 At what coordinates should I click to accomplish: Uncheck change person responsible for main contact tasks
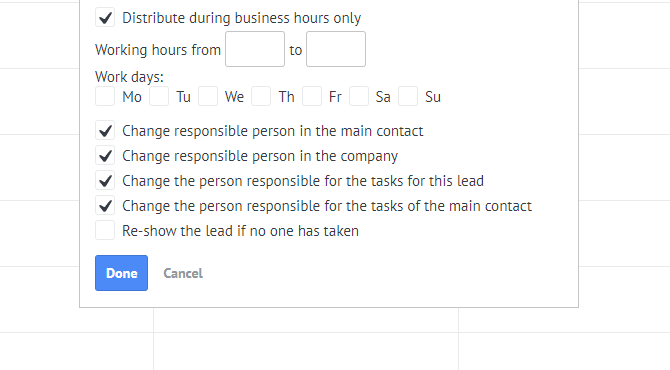[x=105, y=206]
